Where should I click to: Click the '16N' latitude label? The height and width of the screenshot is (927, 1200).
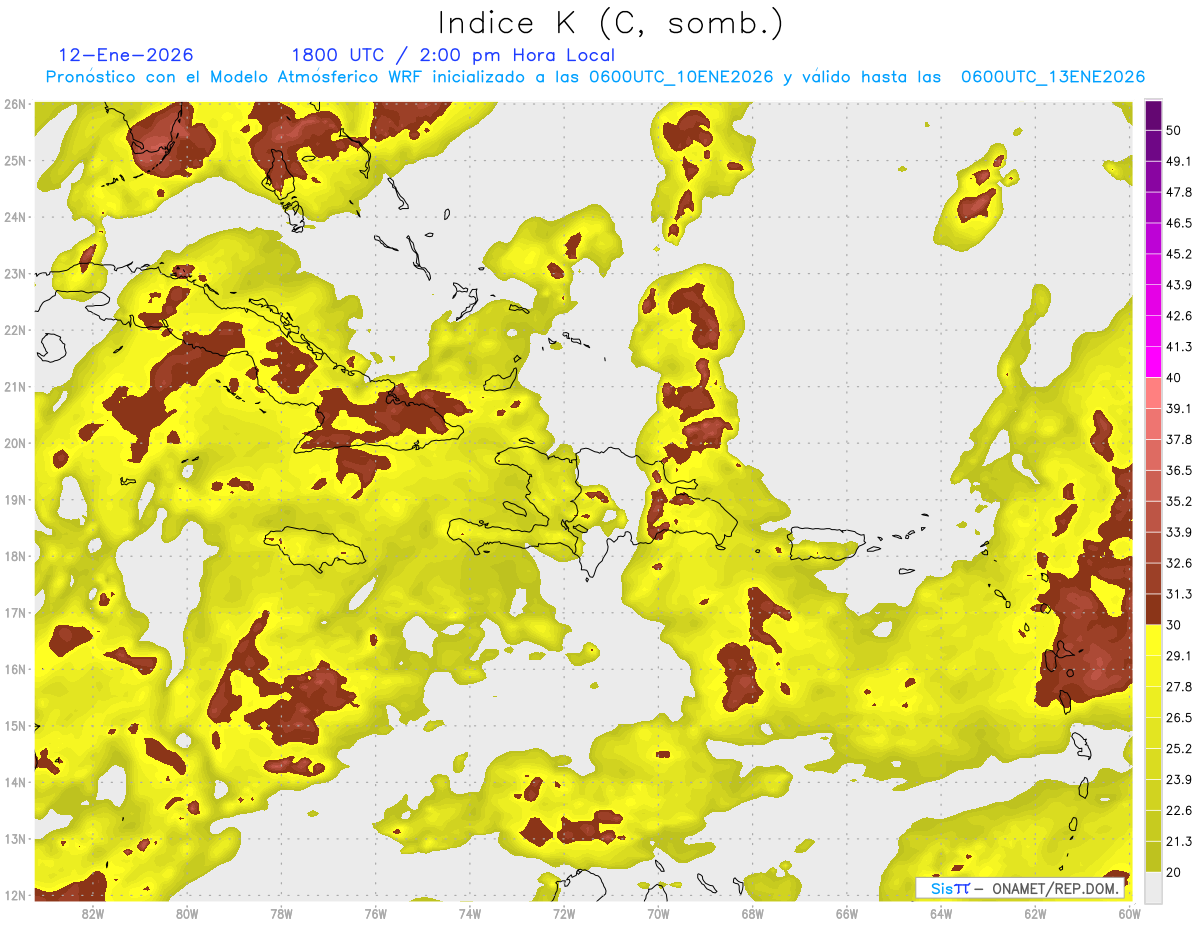pyautogui.click(x=15, y=669)
